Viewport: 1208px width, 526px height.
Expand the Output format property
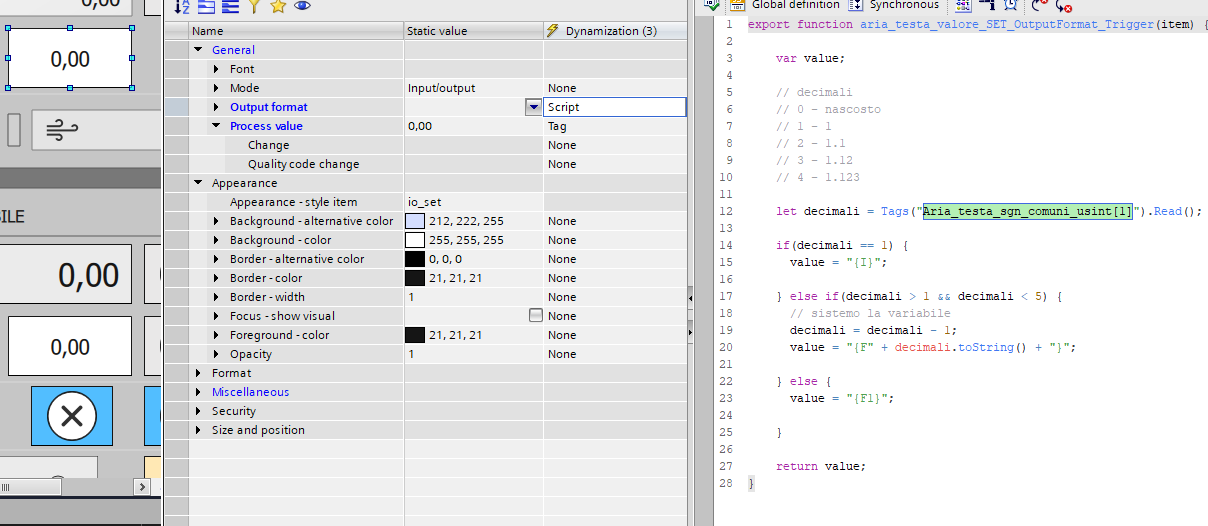point(217,107)
